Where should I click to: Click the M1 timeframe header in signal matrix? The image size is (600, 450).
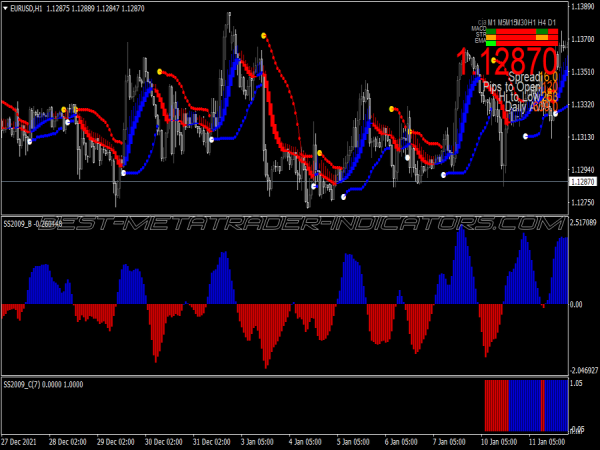[492, 23]
